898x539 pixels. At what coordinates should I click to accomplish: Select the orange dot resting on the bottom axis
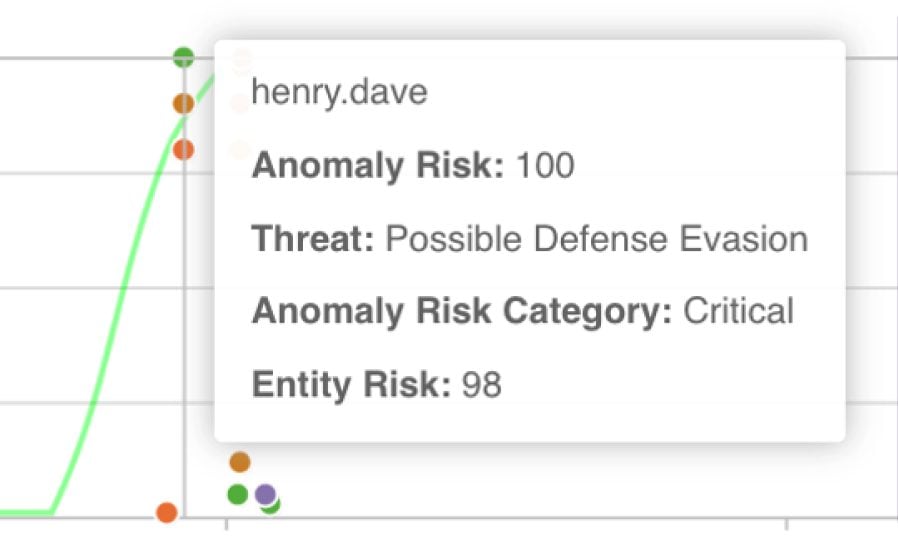167,512
